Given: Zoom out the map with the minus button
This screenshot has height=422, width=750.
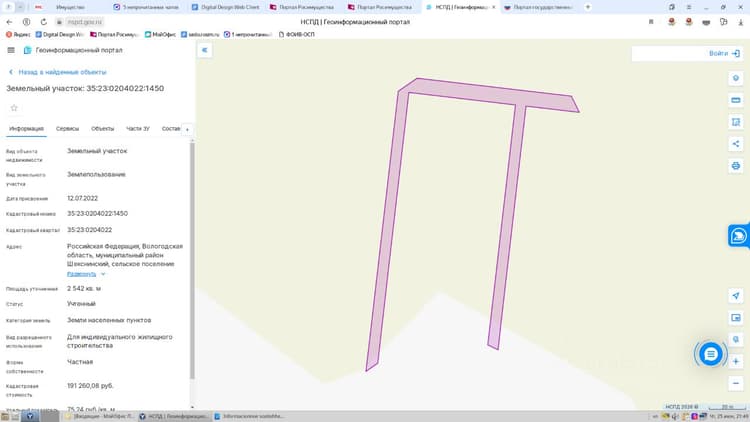Looking at the screenshot, I should click(x=736, y=383).
